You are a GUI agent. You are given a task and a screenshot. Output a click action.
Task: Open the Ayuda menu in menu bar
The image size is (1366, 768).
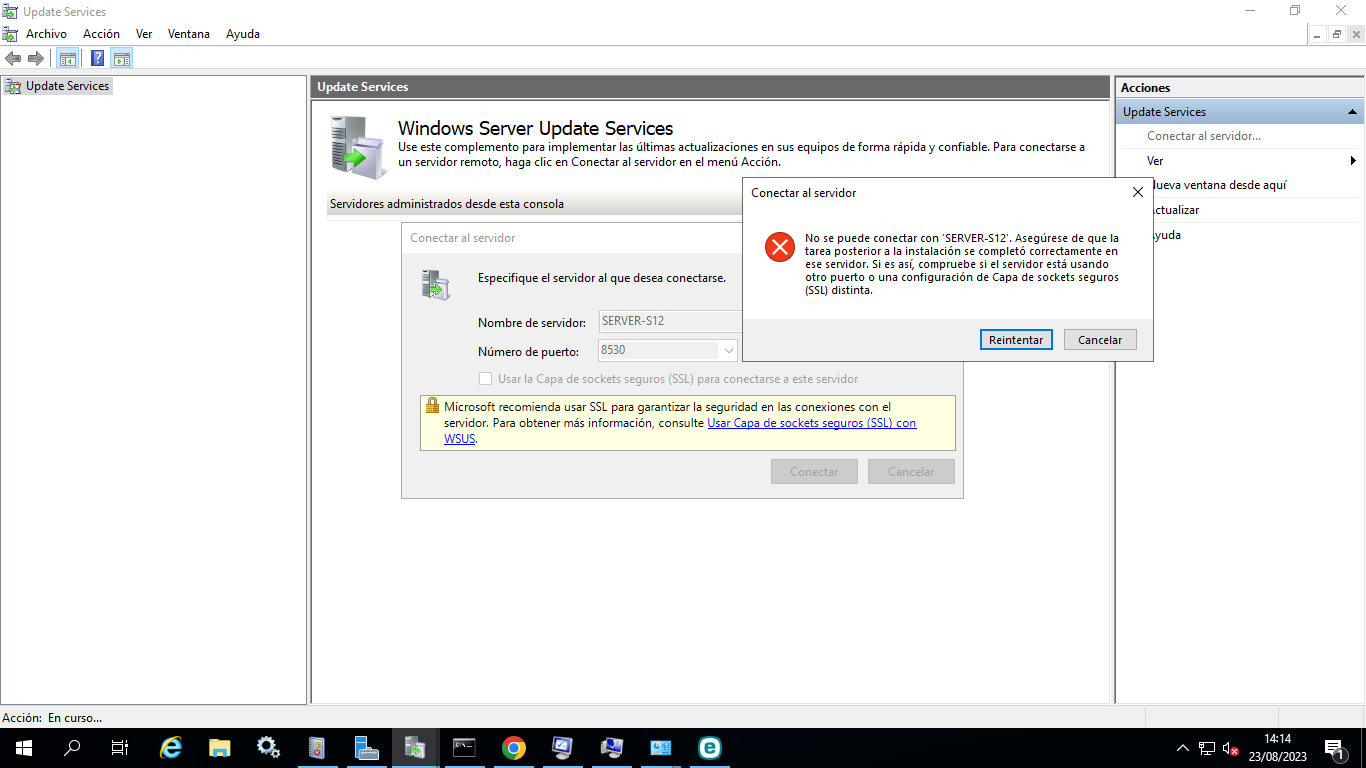tap(243, 34)
